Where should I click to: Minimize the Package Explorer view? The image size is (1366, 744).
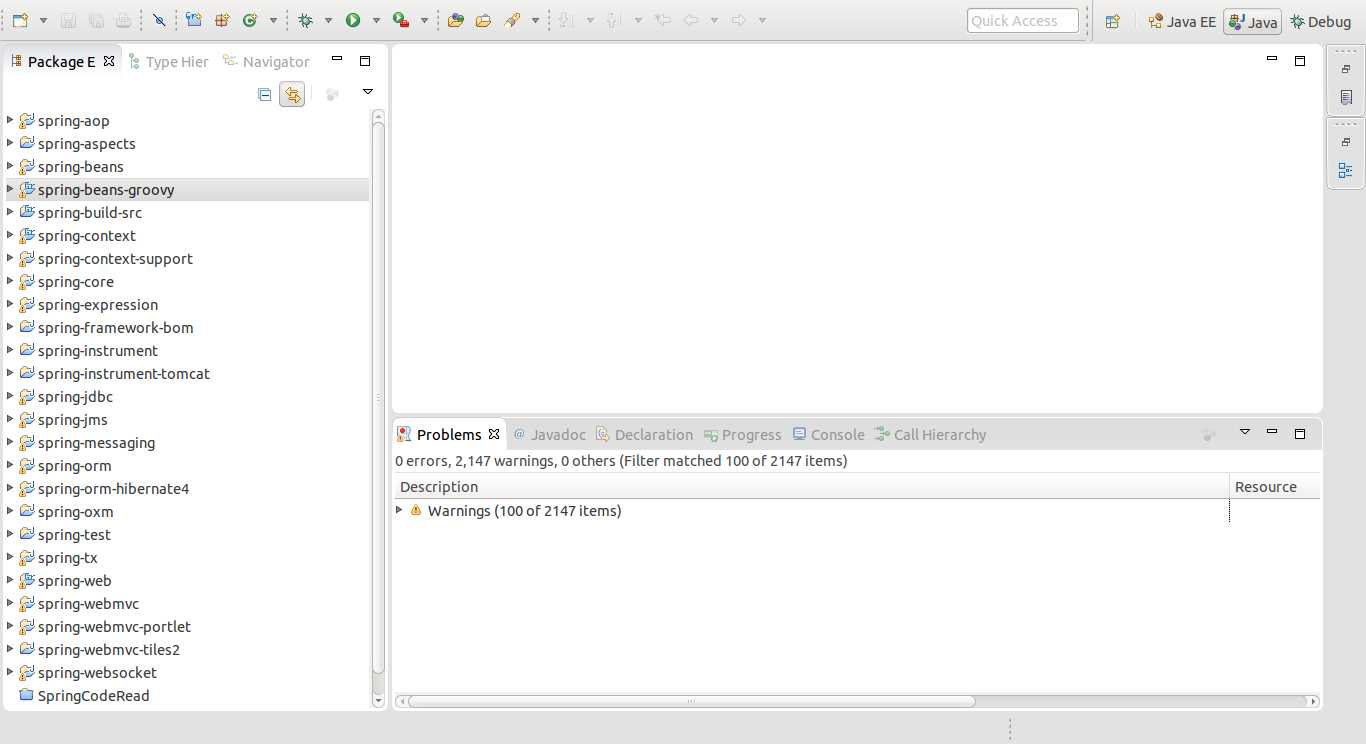pyautogui.click(x=337, y=60)
